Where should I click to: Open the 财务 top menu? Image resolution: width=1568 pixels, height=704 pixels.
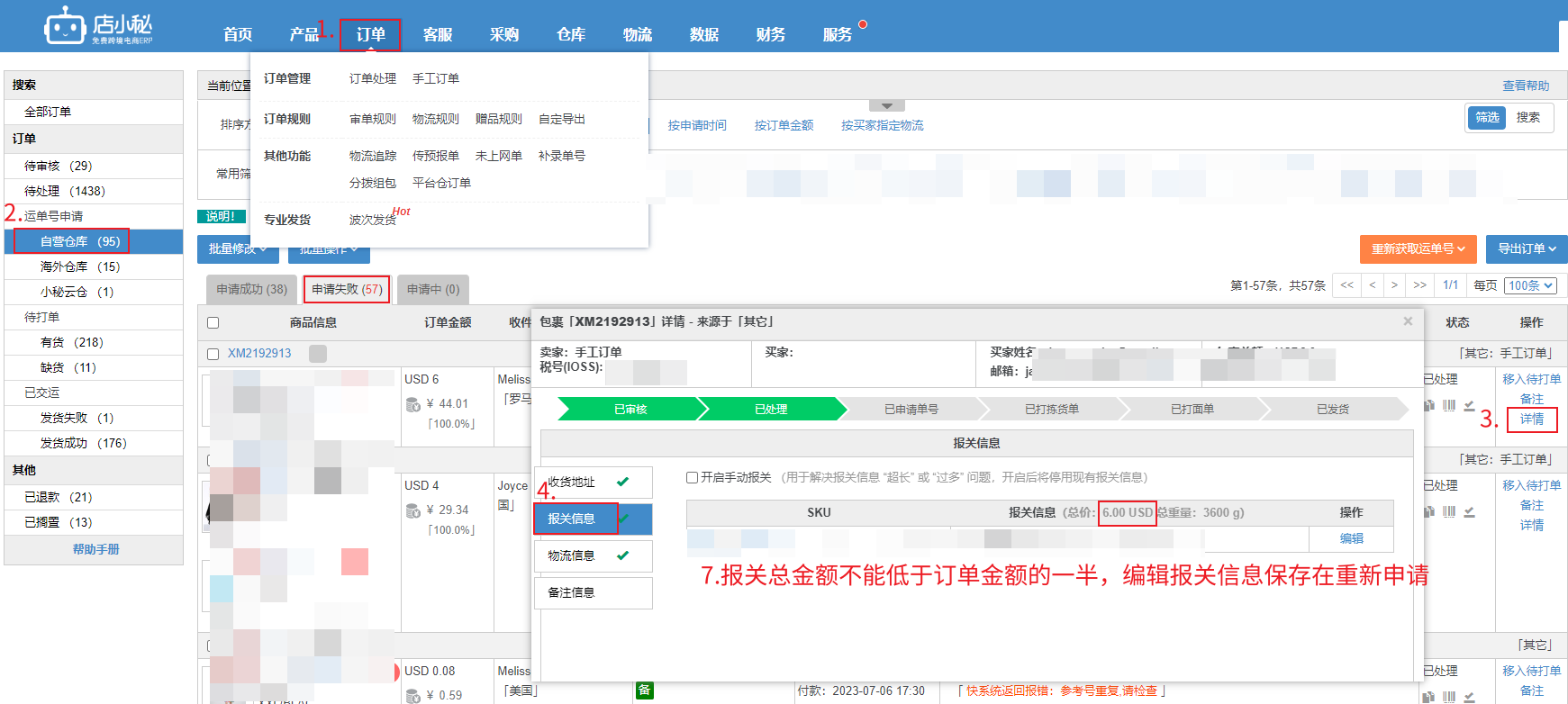(771, 34)
